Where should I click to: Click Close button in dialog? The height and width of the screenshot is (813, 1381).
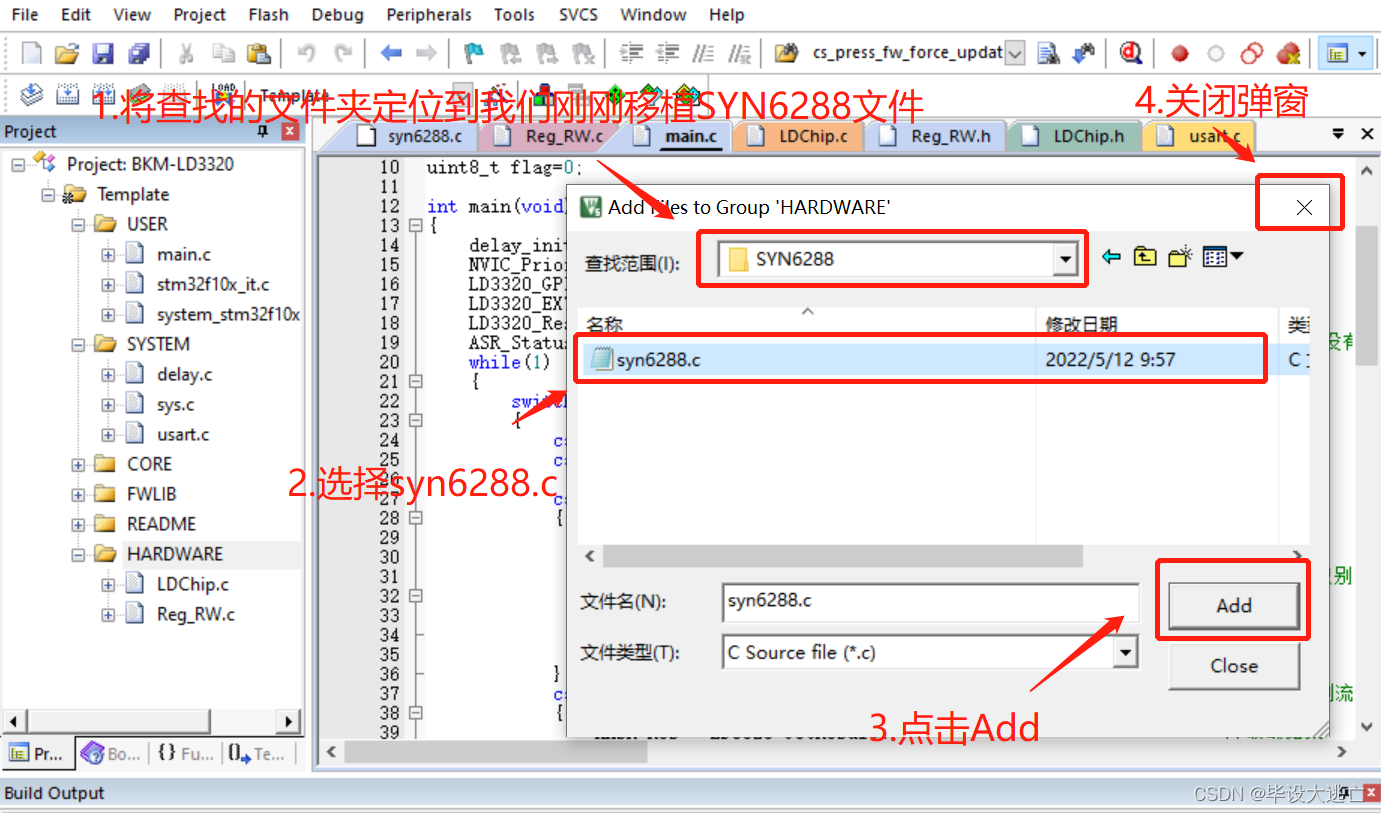(x=1233, y=666)
